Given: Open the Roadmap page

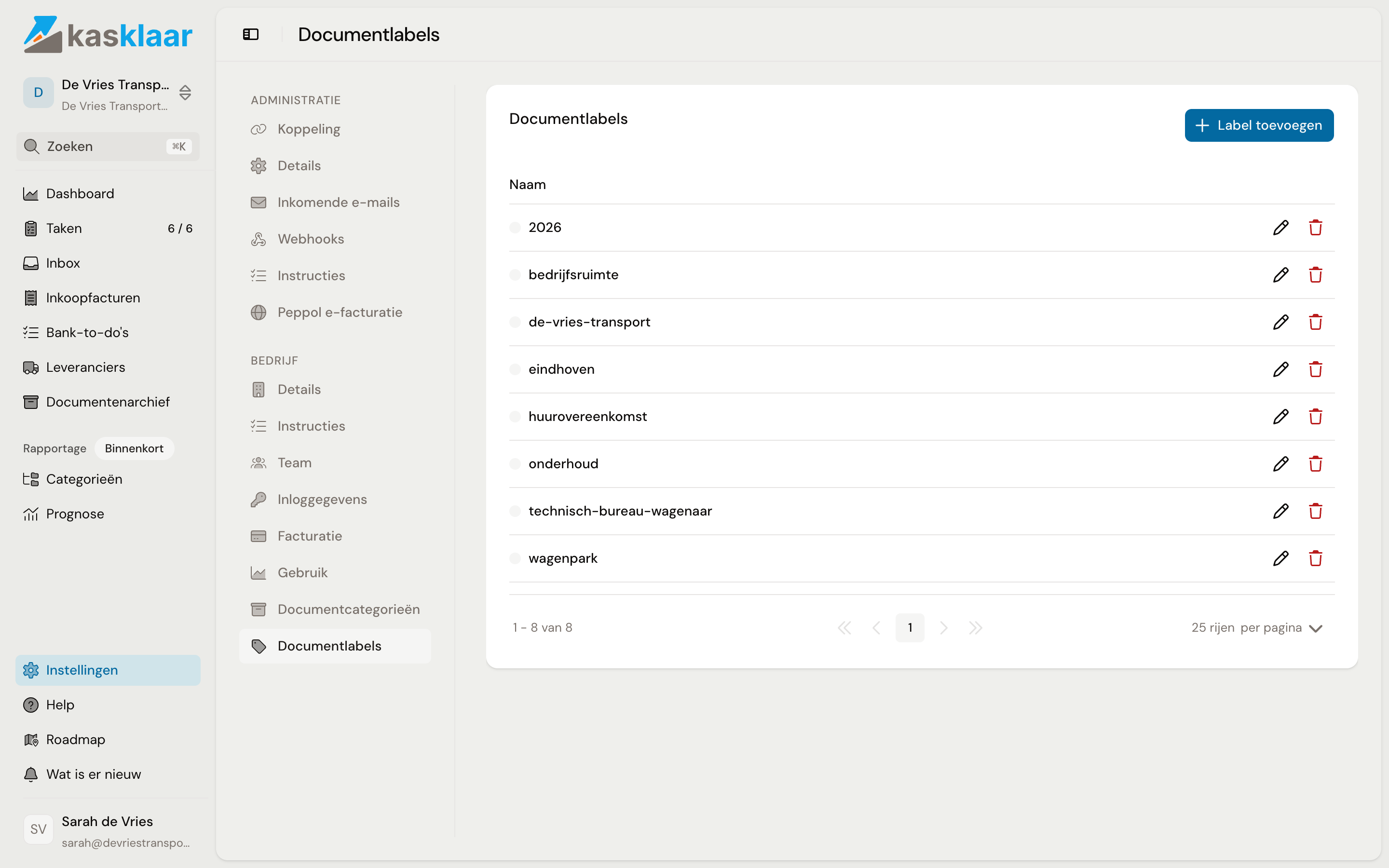Looking at the screenshot, I should pyautogui.click(x=108, y=739).
